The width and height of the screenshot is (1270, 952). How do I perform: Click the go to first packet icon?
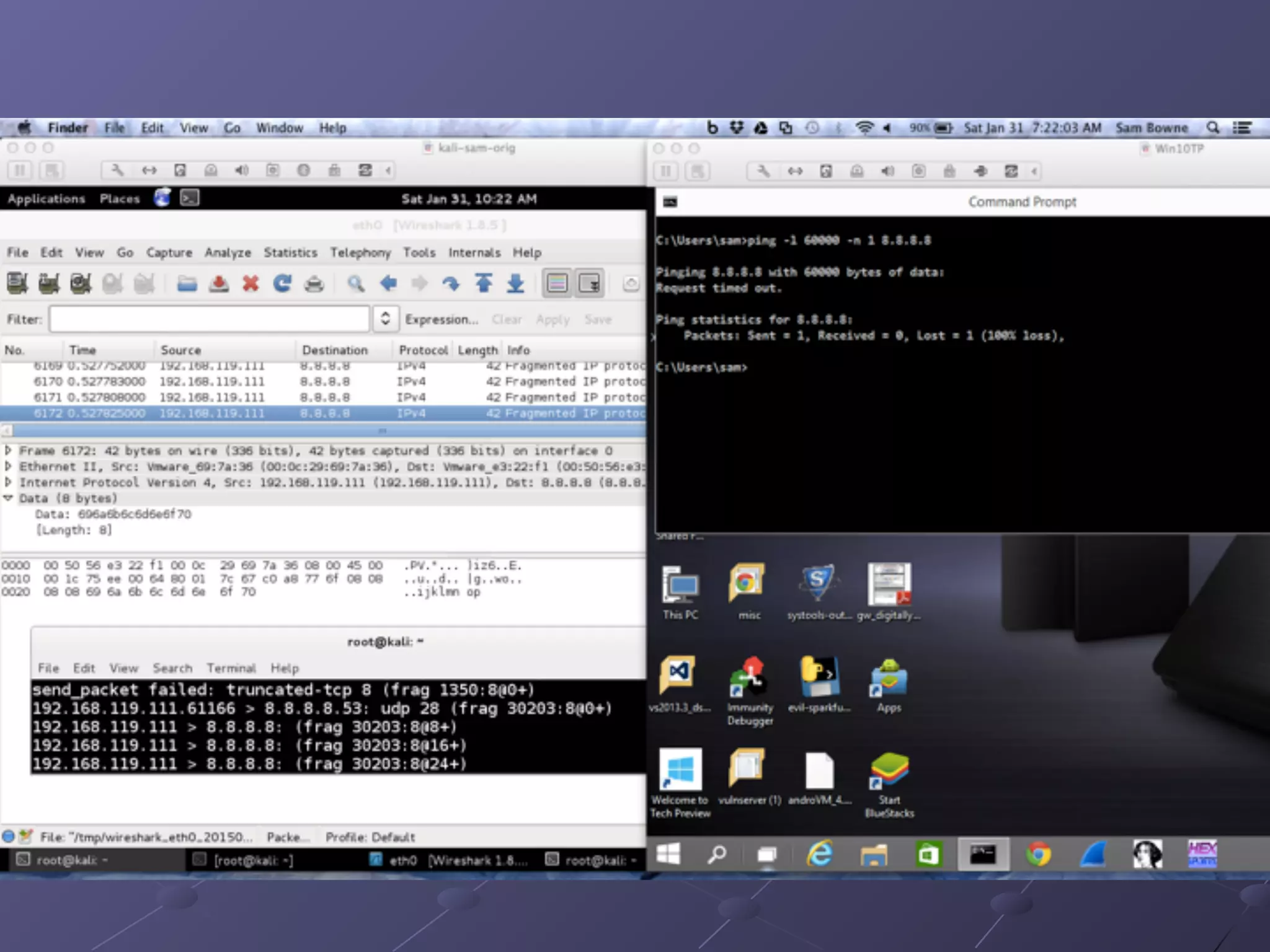tap(484, 284)
